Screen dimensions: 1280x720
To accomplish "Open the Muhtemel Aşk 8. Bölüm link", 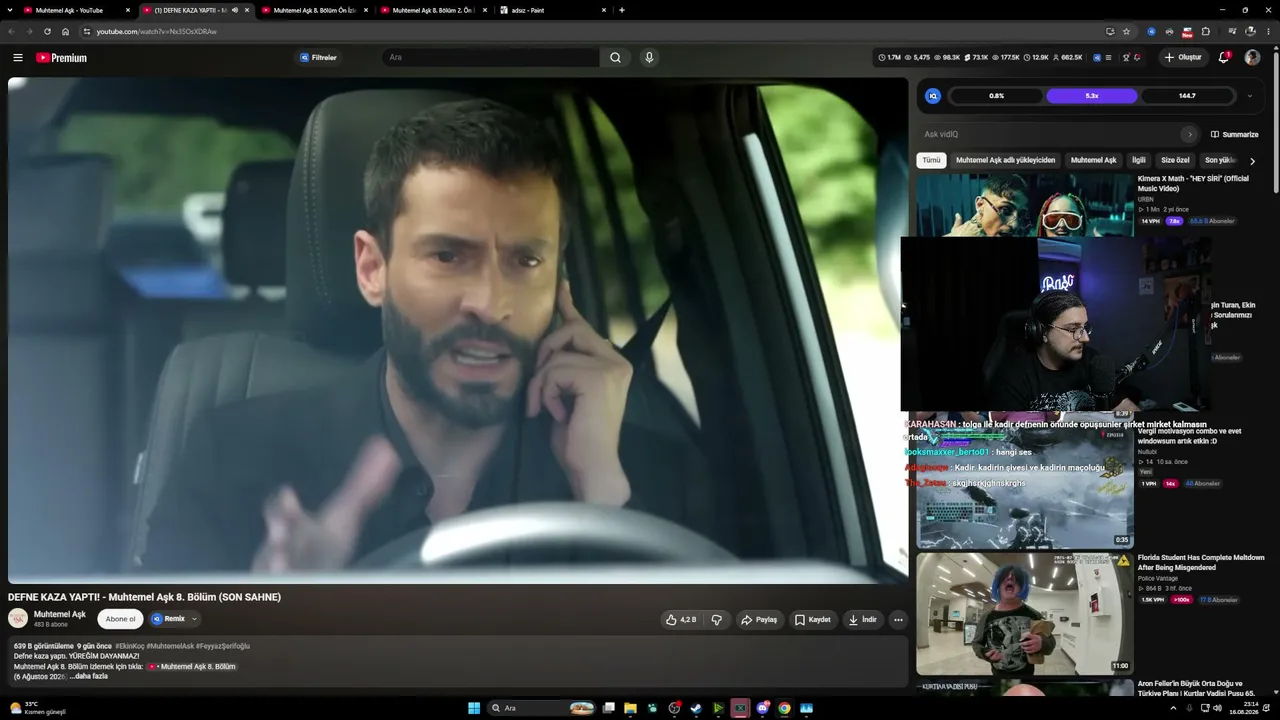I will coord(191,667).
